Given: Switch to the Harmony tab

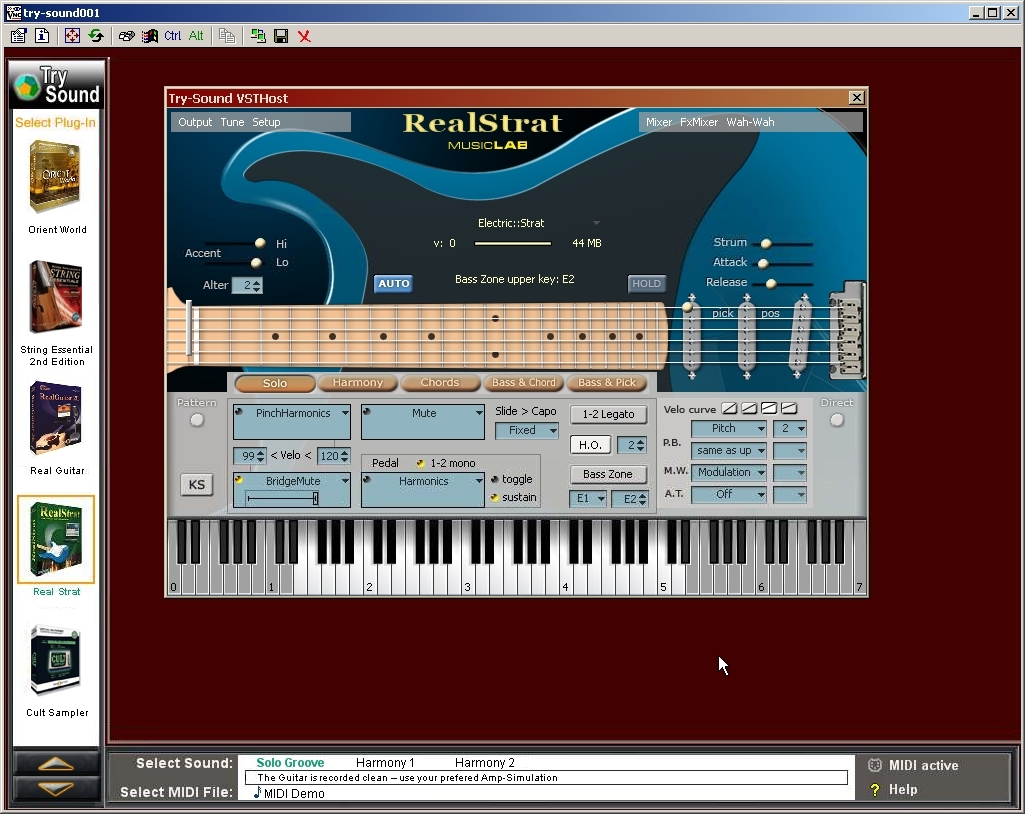Looking at the screenshot, I should coord(358,382).
